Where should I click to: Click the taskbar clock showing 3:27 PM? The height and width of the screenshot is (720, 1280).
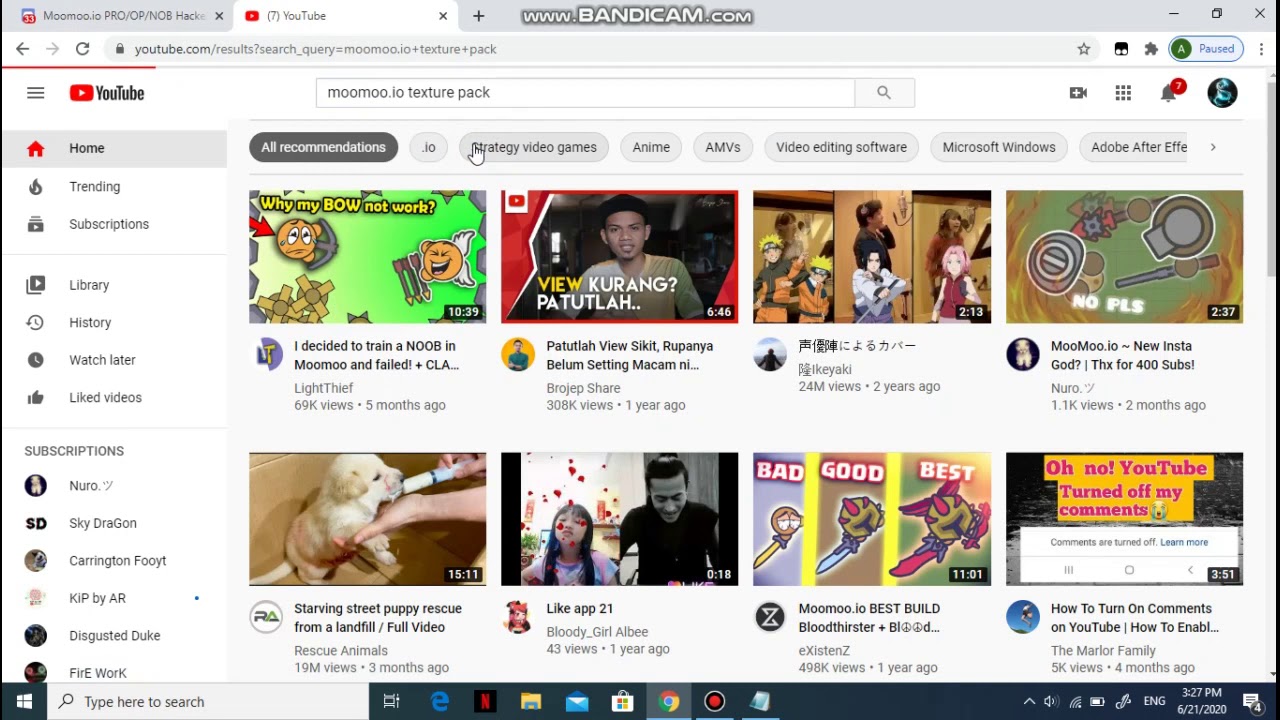tap(1201, 702)
